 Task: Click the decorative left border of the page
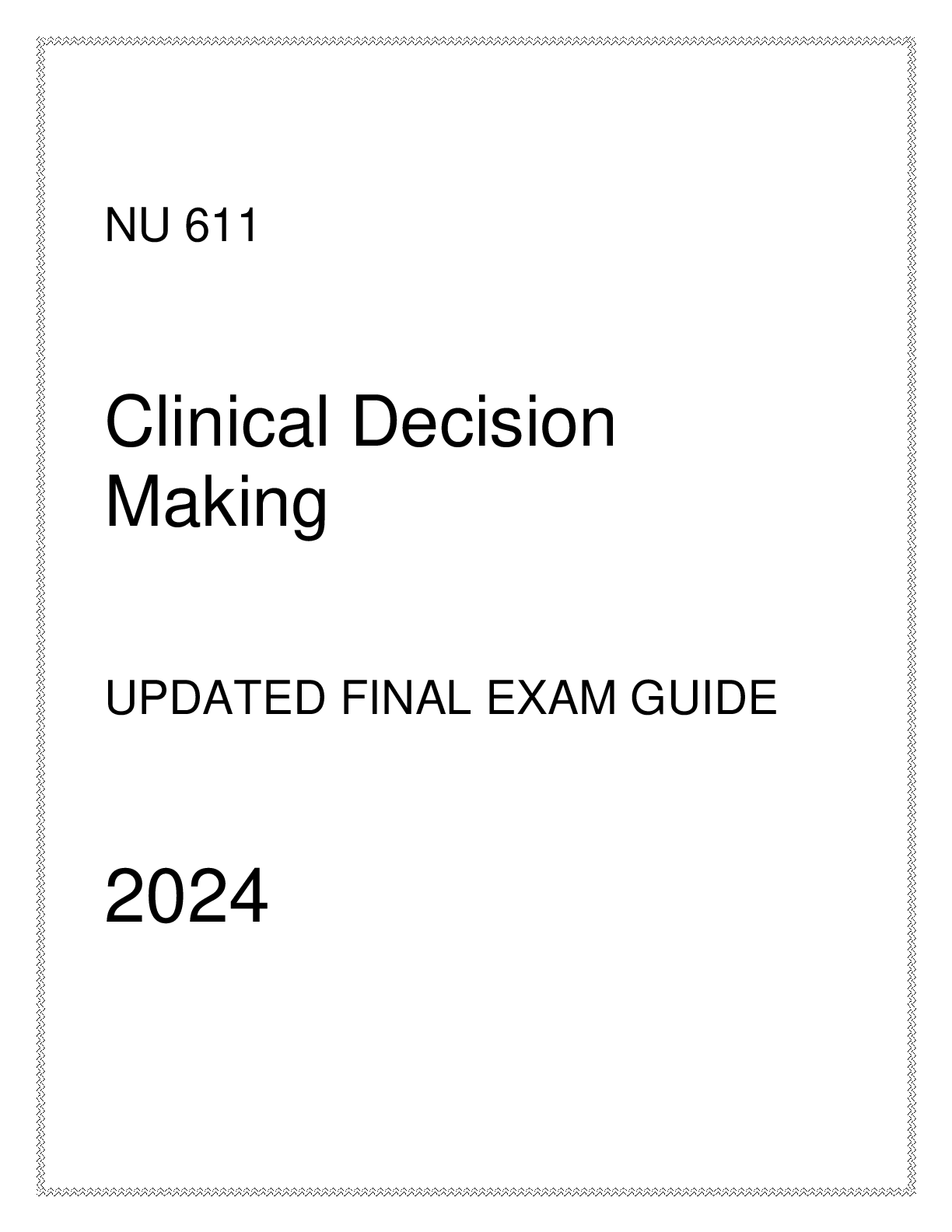pos(40,616)
